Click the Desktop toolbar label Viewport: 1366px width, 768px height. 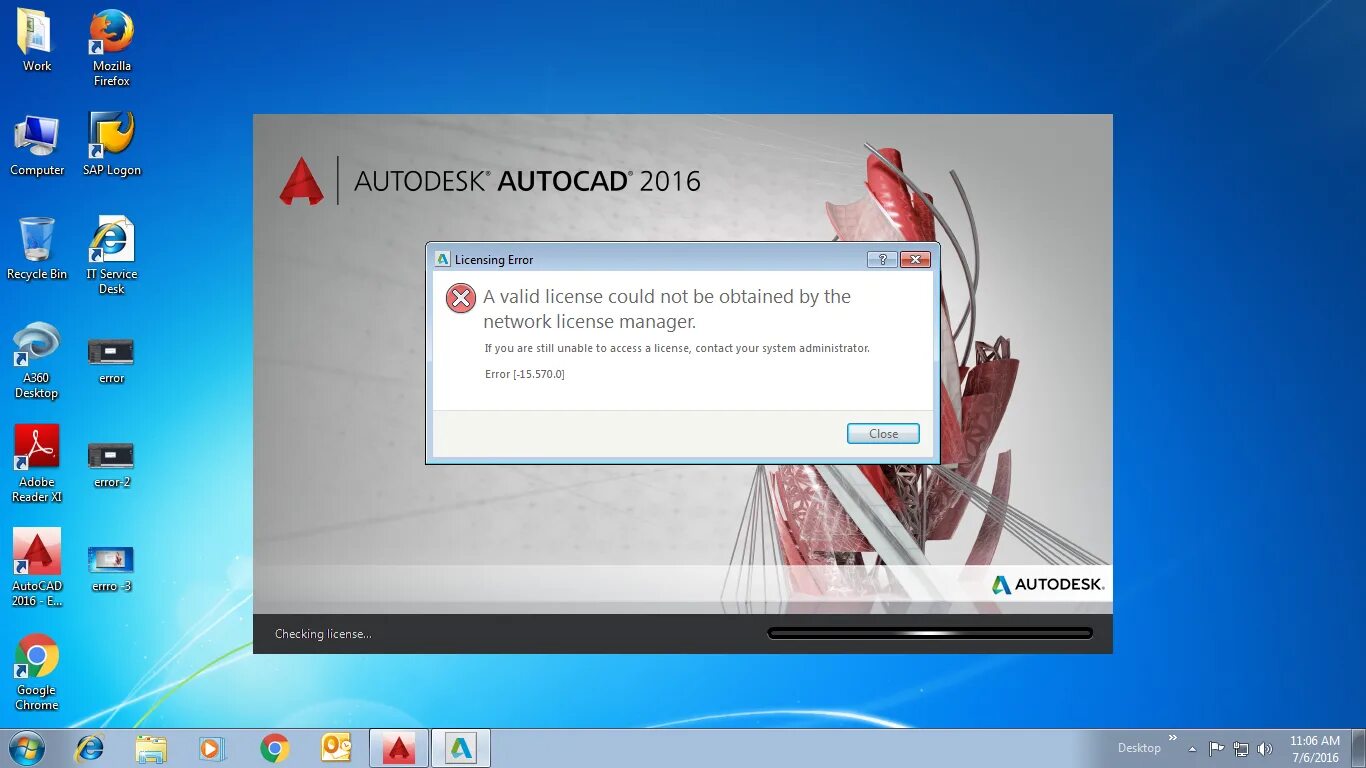click(x=1139, y=748)
